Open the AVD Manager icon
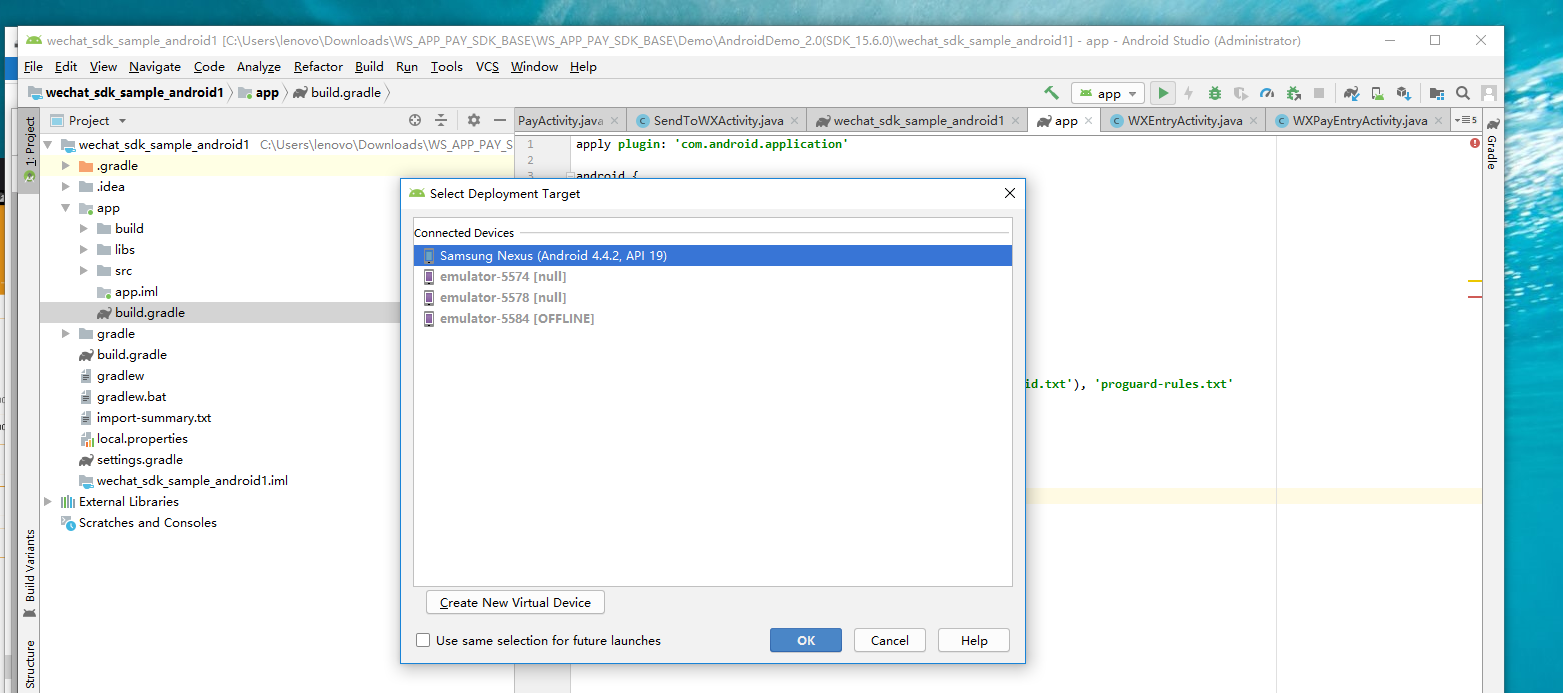This screenshot has width=1563, height=693. tap(1377, 93)
